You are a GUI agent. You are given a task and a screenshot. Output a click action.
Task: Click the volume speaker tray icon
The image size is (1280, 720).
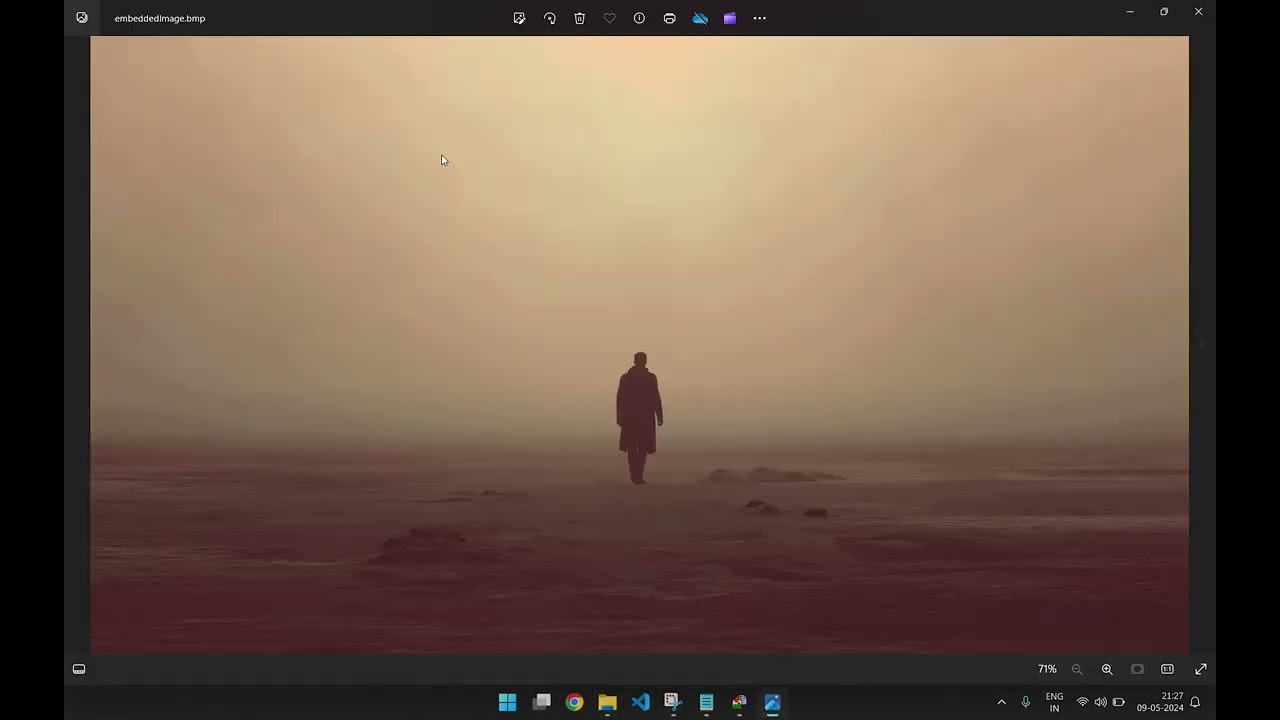click(x=1100, y=702)
